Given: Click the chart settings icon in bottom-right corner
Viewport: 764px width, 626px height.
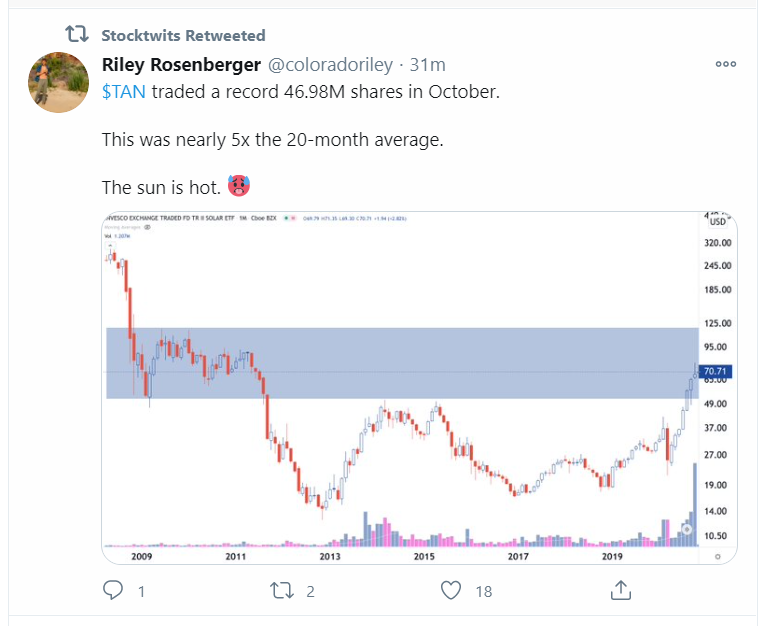Looking at the screenshot, I should click(x=716, y=556).
